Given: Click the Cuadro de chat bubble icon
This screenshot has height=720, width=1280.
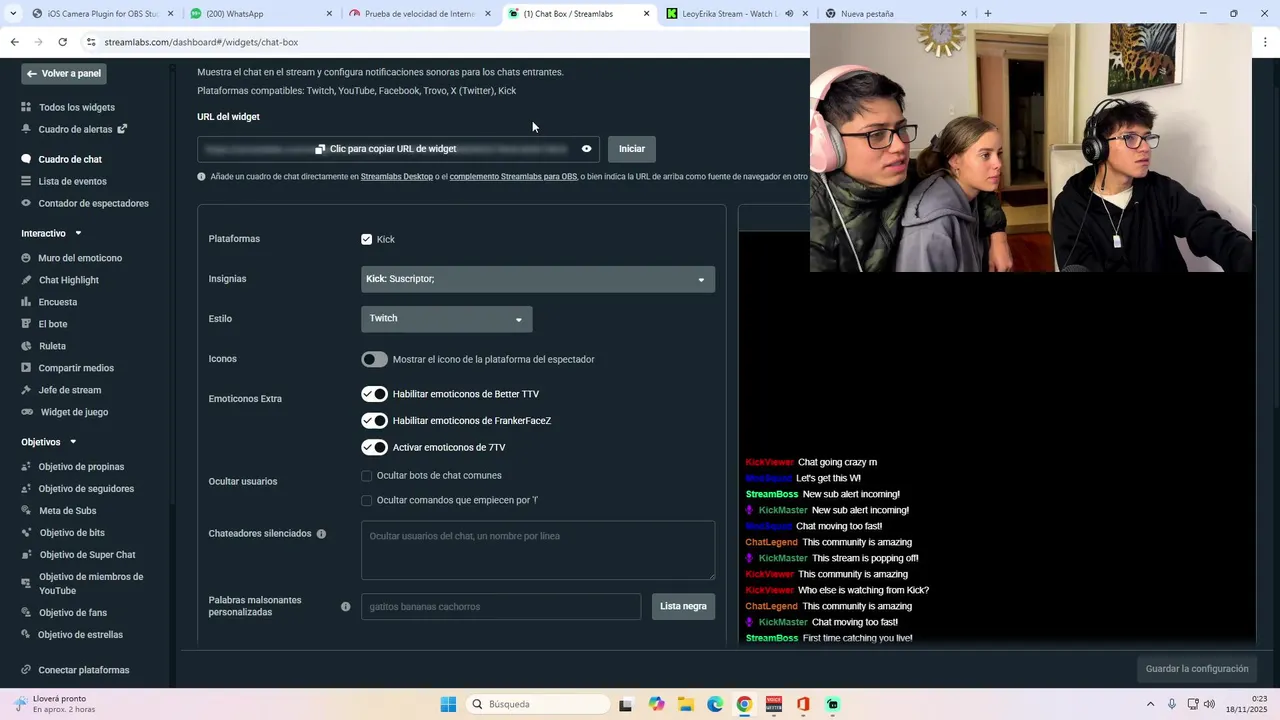Looking at the screenshot, I should click(x=26, y=159).
